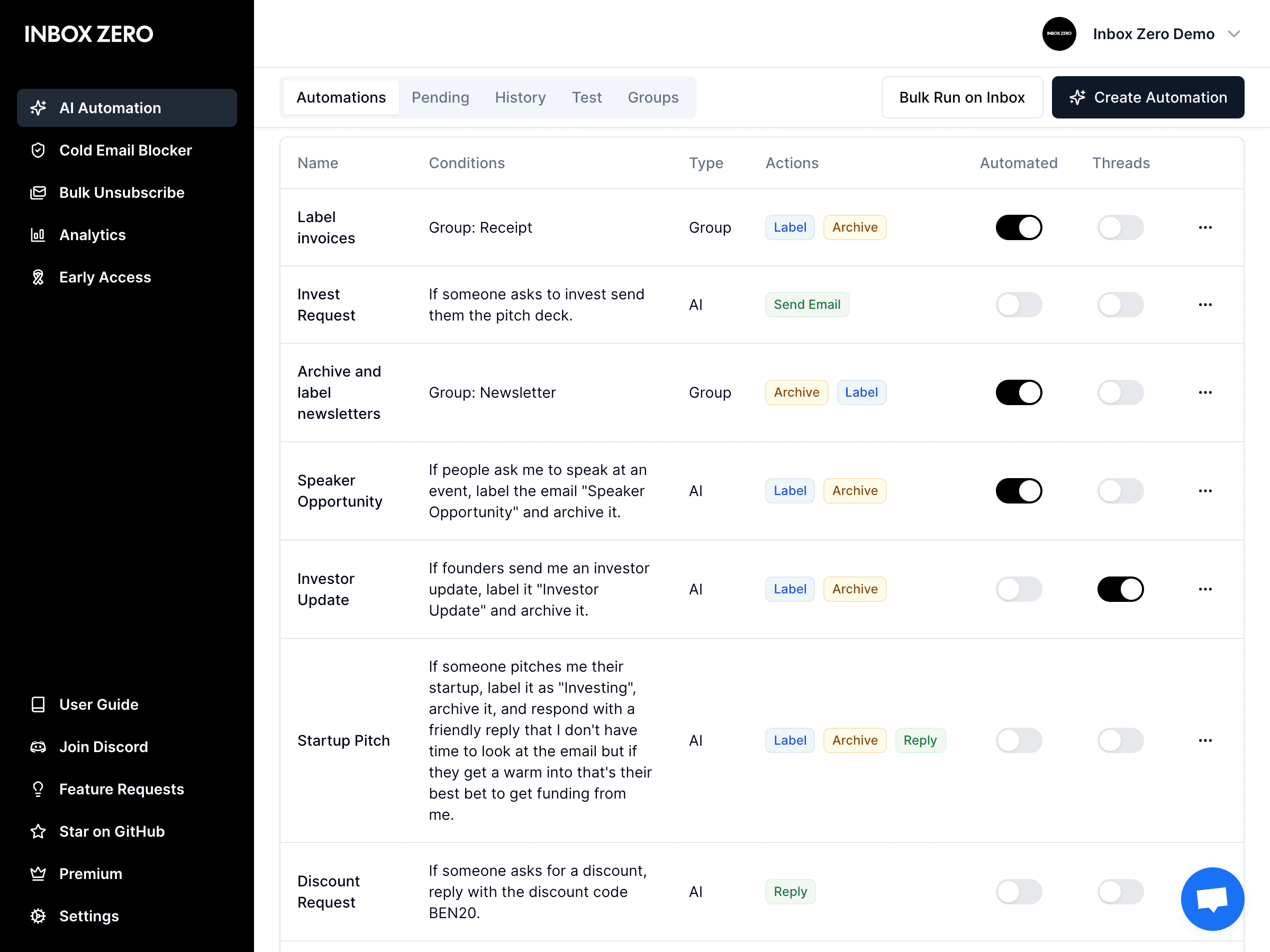Click the Feature Requests lightbulb icon
The height and width of the screenshot is (952, 1270).
[x=38, y=789]
